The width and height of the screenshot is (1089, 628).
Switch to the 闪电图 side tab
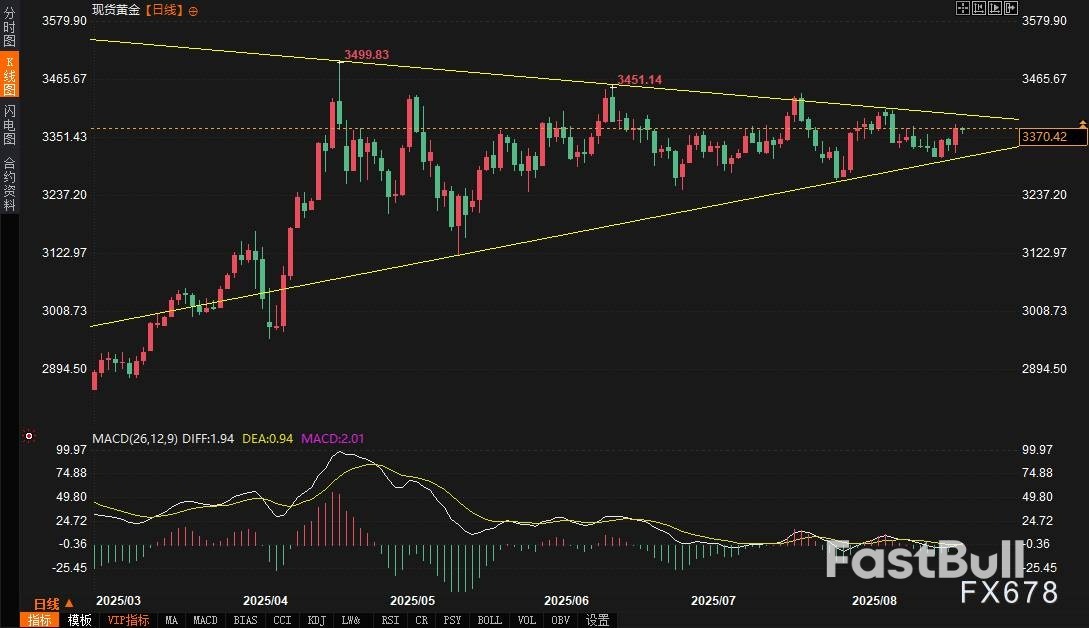pyautogui.click(x=9, y=123)
